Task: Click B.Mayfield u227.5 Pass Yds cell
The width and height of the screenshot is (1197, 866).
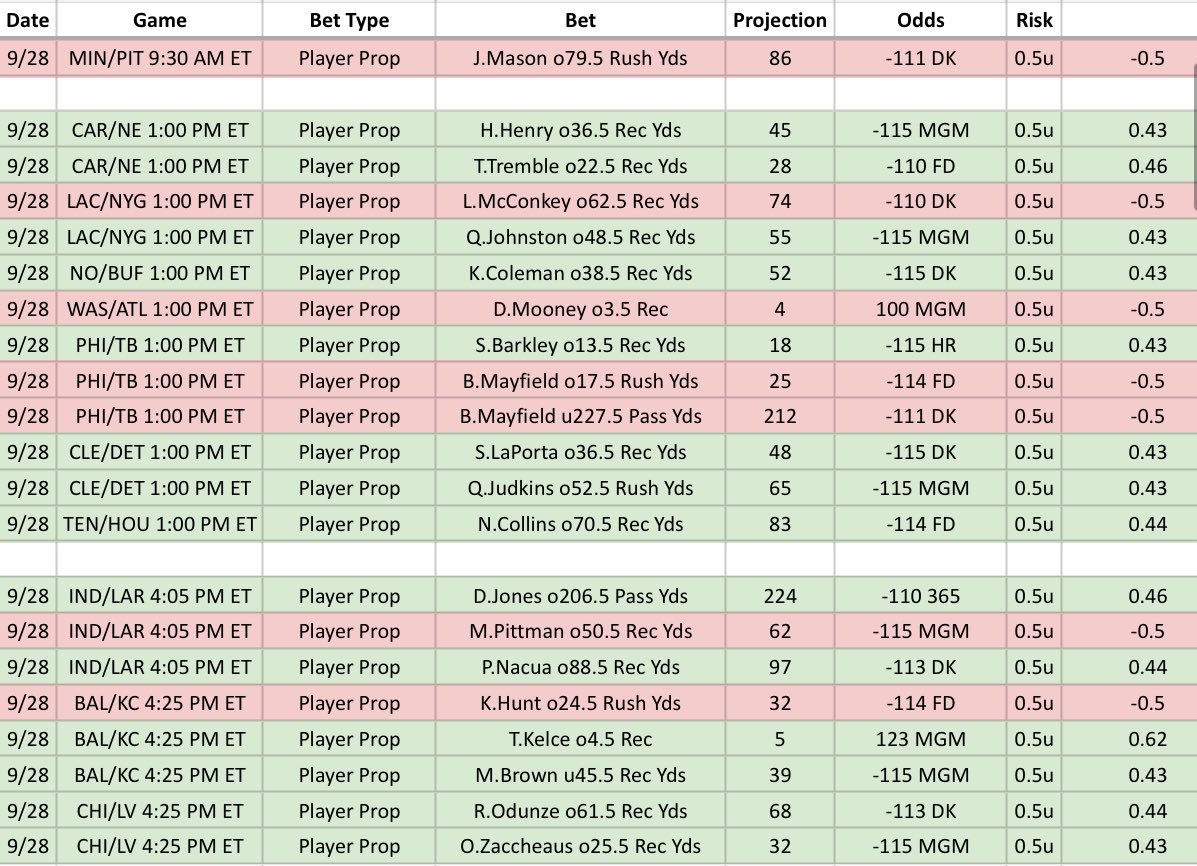Action: [x=580, y=416]
